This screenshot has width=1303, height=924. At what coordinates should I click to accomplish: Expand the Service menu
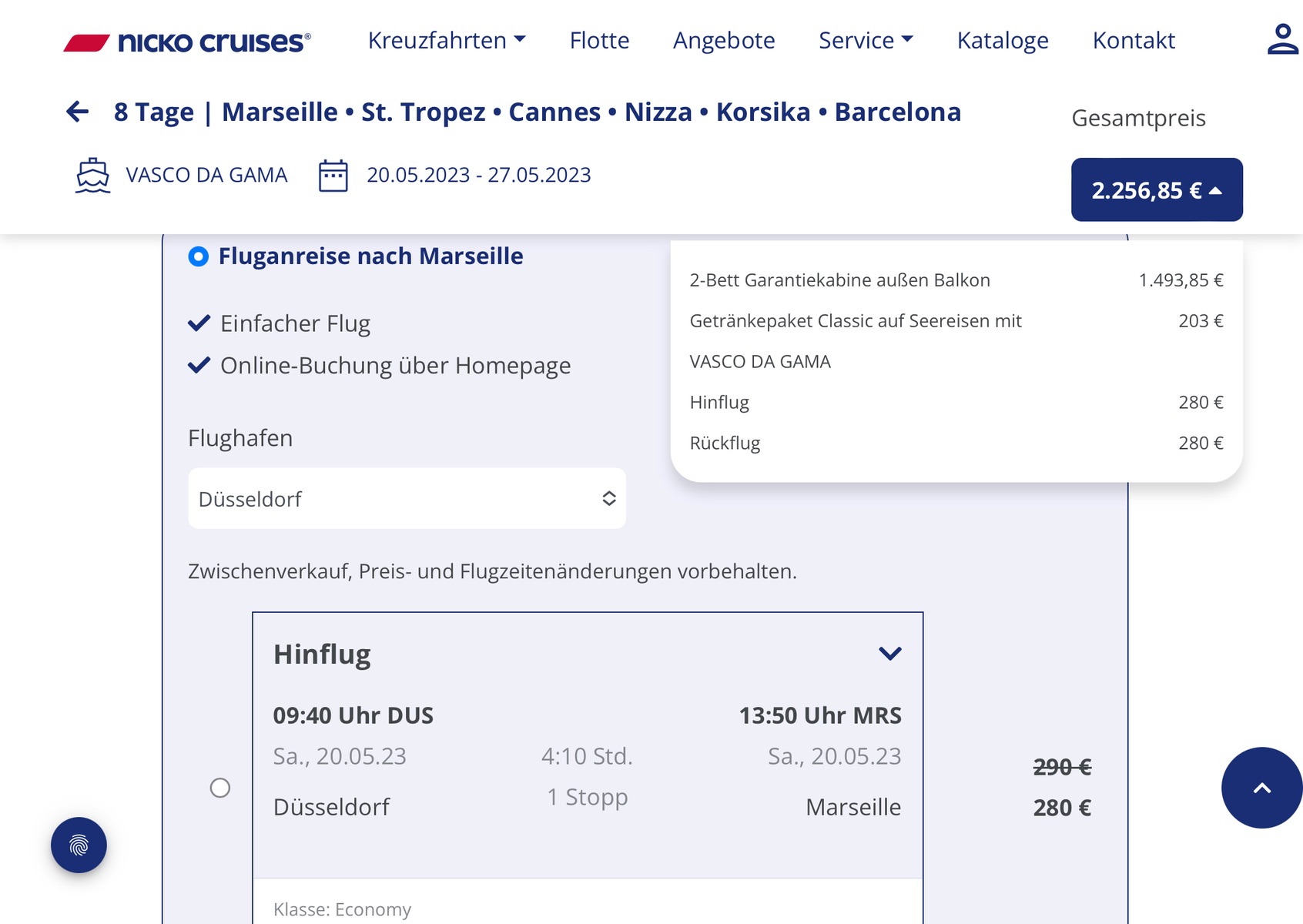[866, 40]
